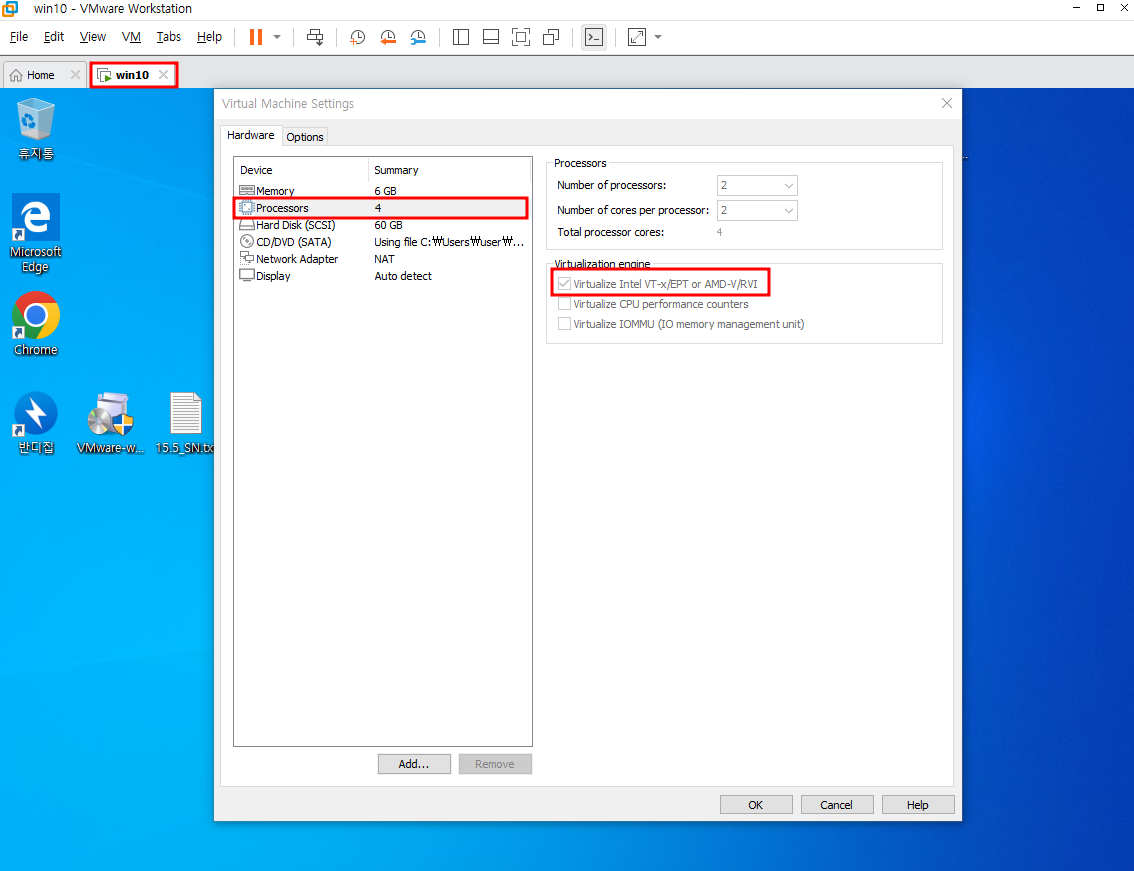Click the stretch guest display icon
The height and width of the screenshot is (871, 1134).
click(636, 37)
